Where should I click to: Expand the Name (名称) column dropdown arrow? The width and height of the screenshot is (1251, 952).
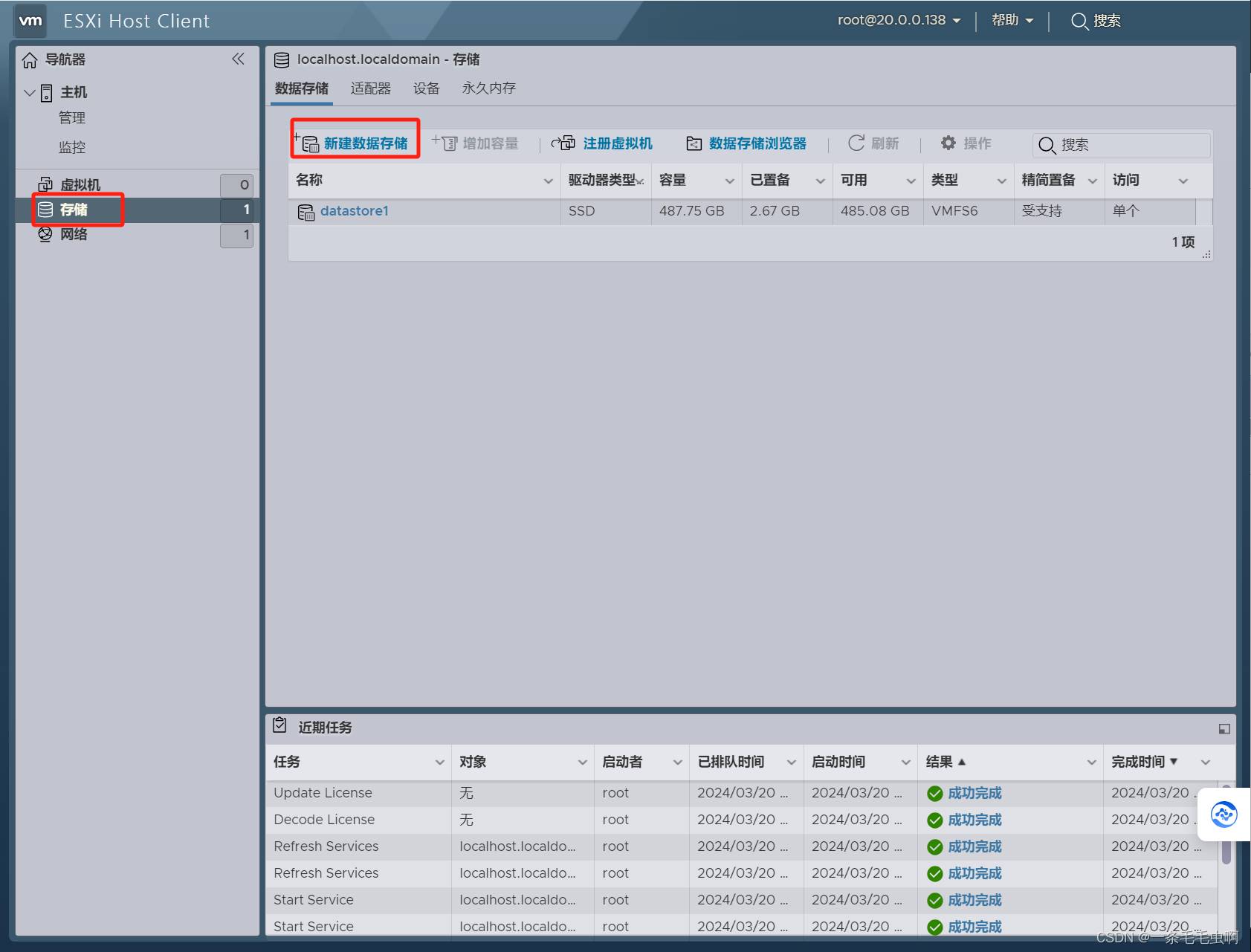(548, 181)
